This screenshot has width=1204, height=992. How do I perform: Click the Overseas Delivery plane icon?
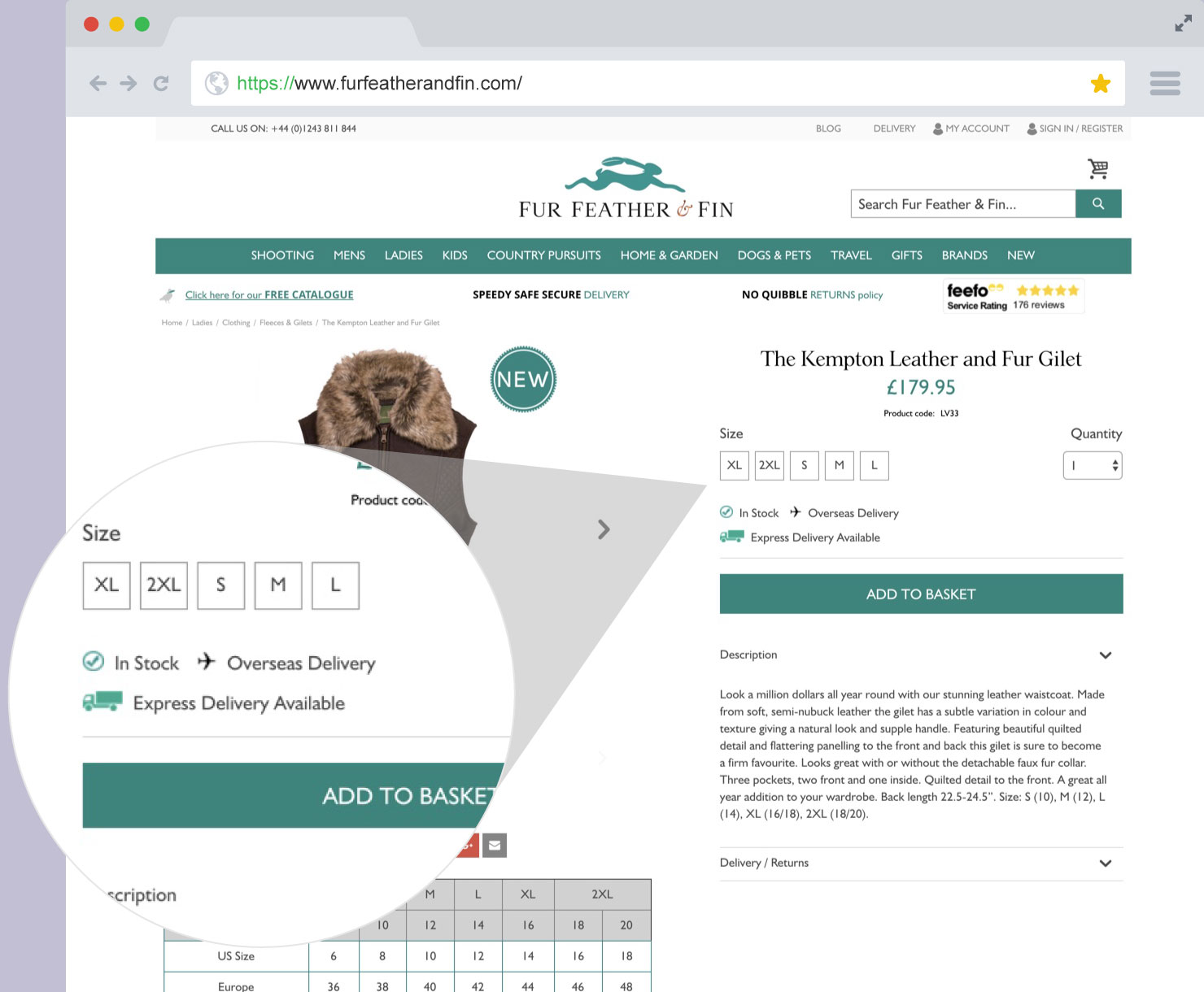tap(796, 512)
